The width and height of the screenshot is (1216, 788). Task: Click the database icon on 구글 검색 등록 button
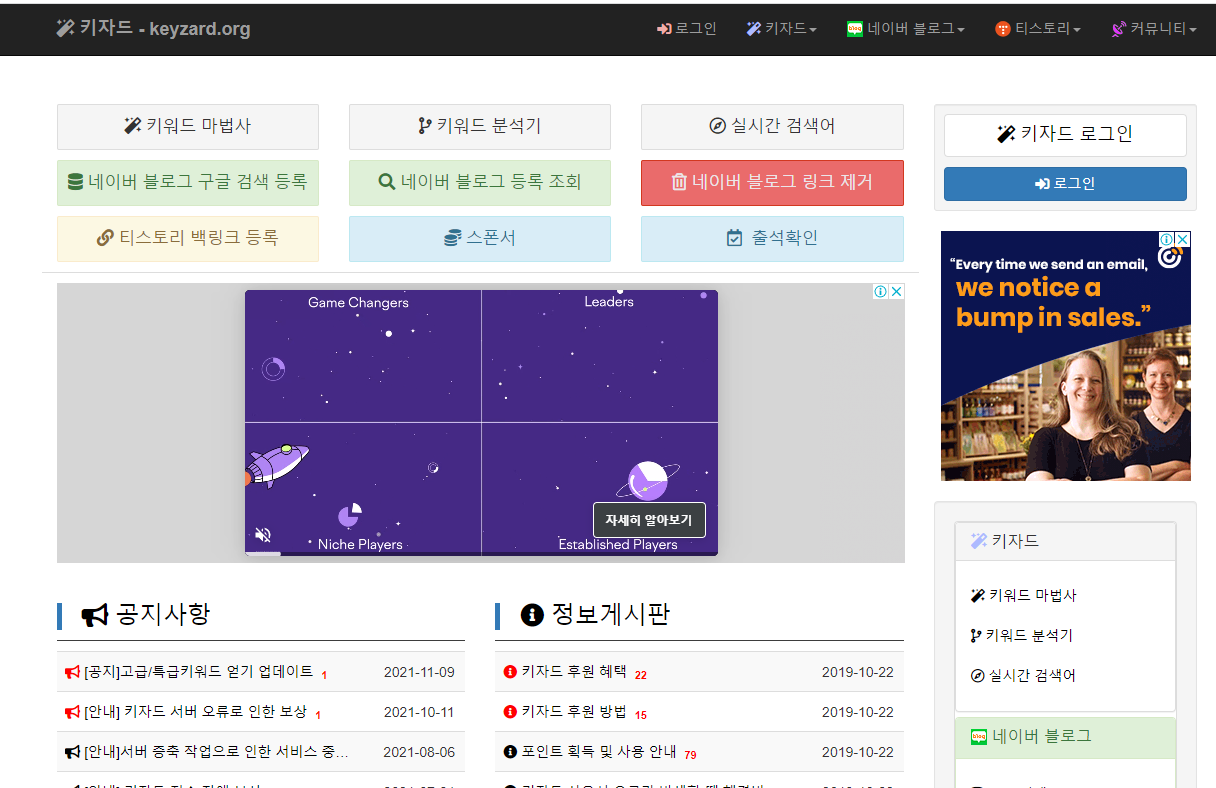click(x=75, y=183)
